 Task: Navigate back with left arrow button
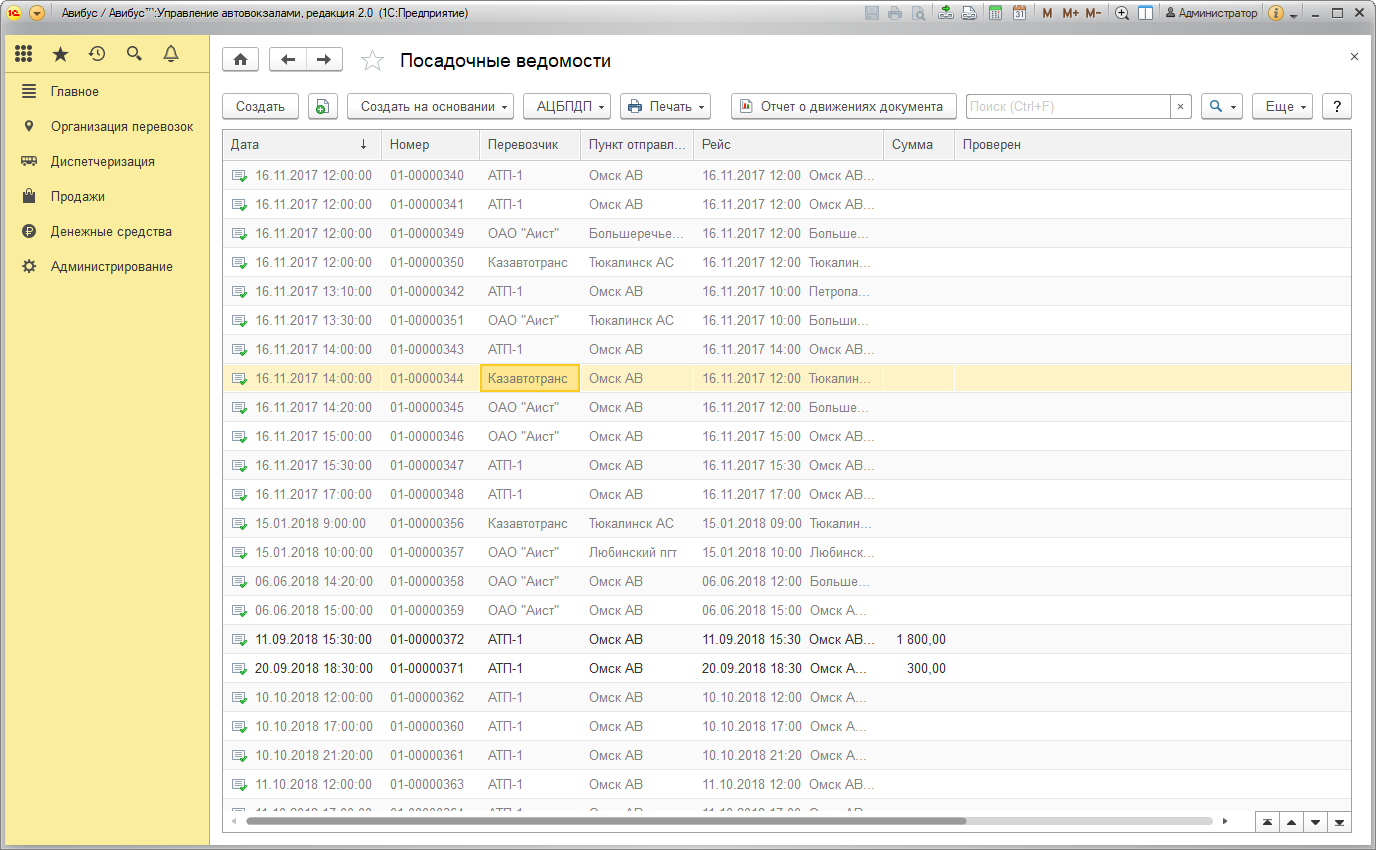(x=288, y=60)
